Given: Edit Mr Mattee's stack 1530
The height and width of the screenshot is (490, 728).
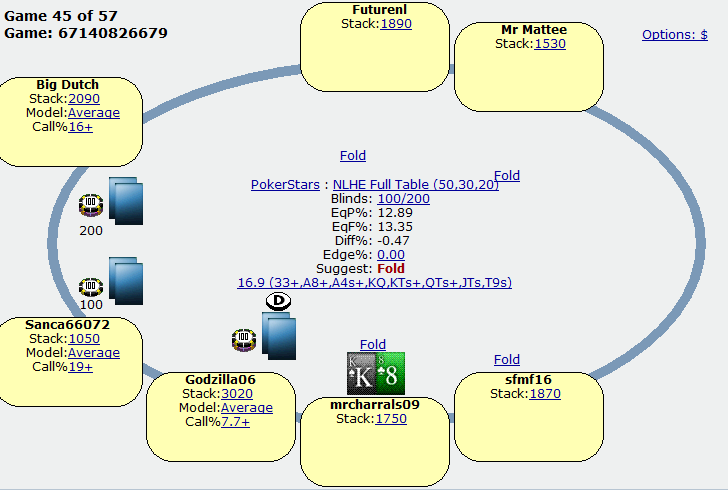Looking at the screenshot, I should pyautogui.click(x=550, y=44).
